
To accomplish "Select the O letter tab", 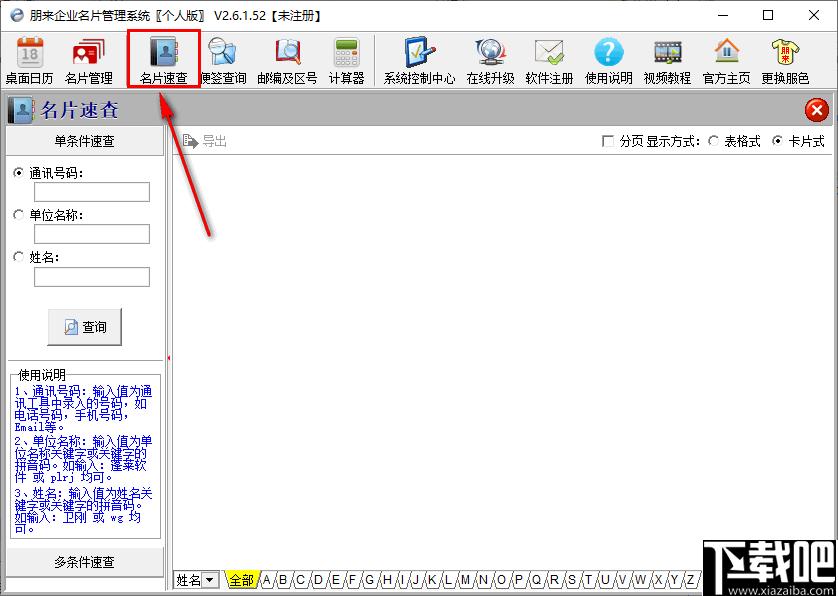I will coord(501,579).
